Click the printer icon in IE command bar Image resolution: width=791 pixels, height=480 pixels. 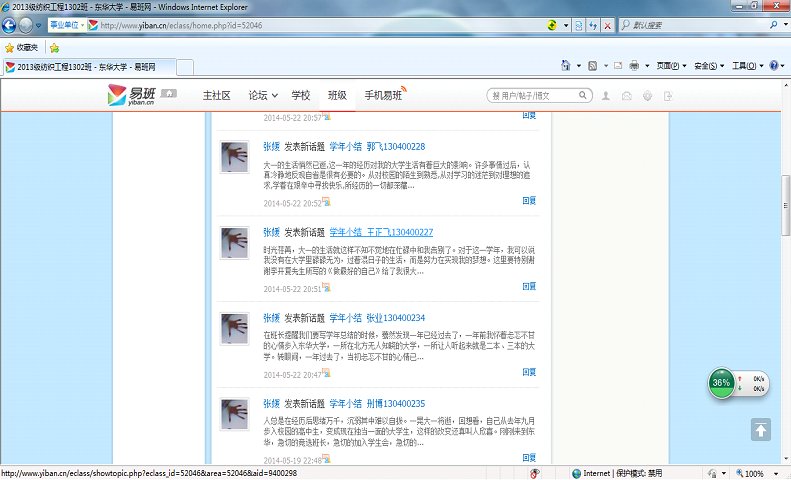(634, 66)
